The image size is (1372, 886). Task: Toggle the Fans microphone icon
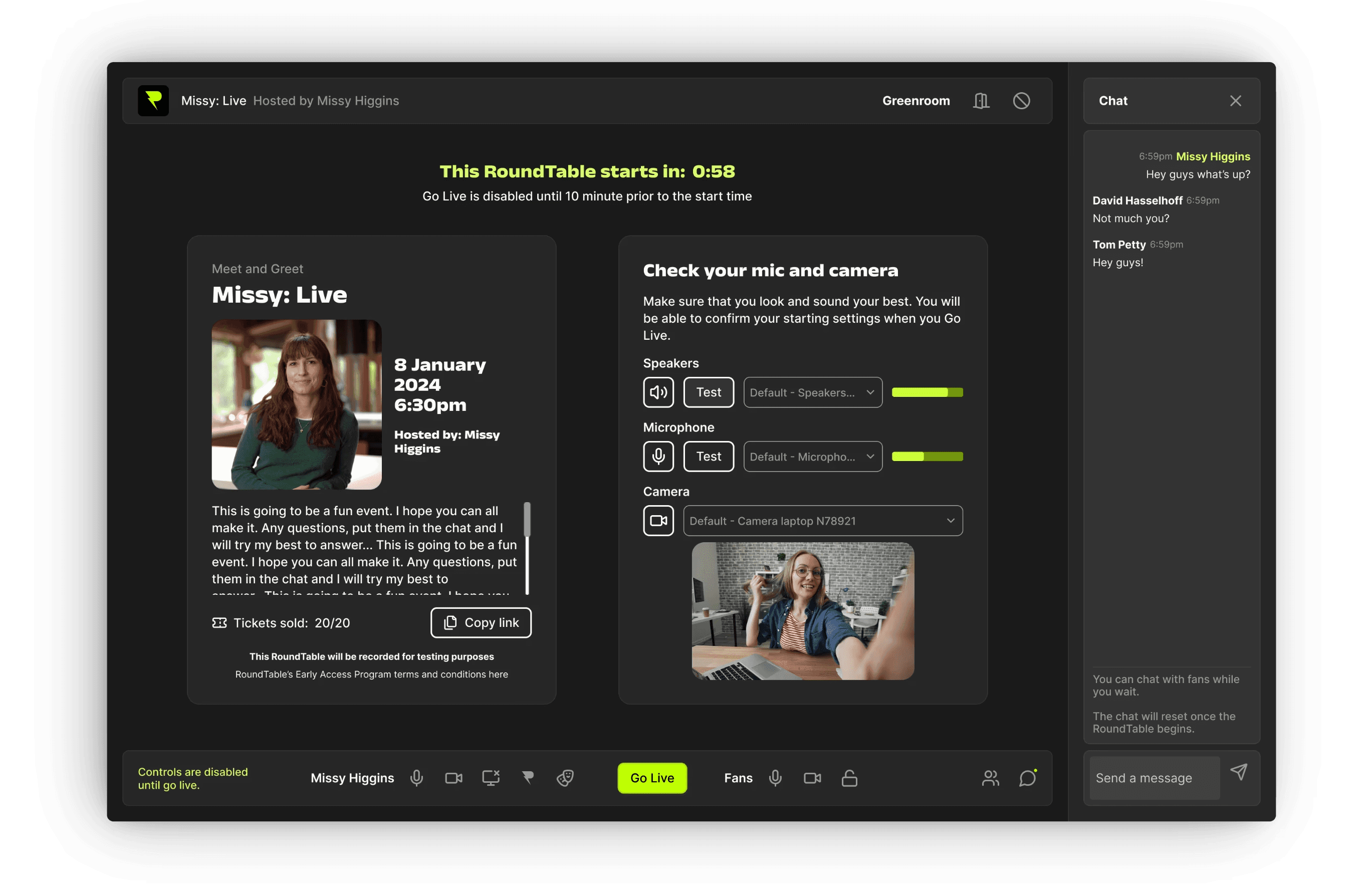[775, 778]
